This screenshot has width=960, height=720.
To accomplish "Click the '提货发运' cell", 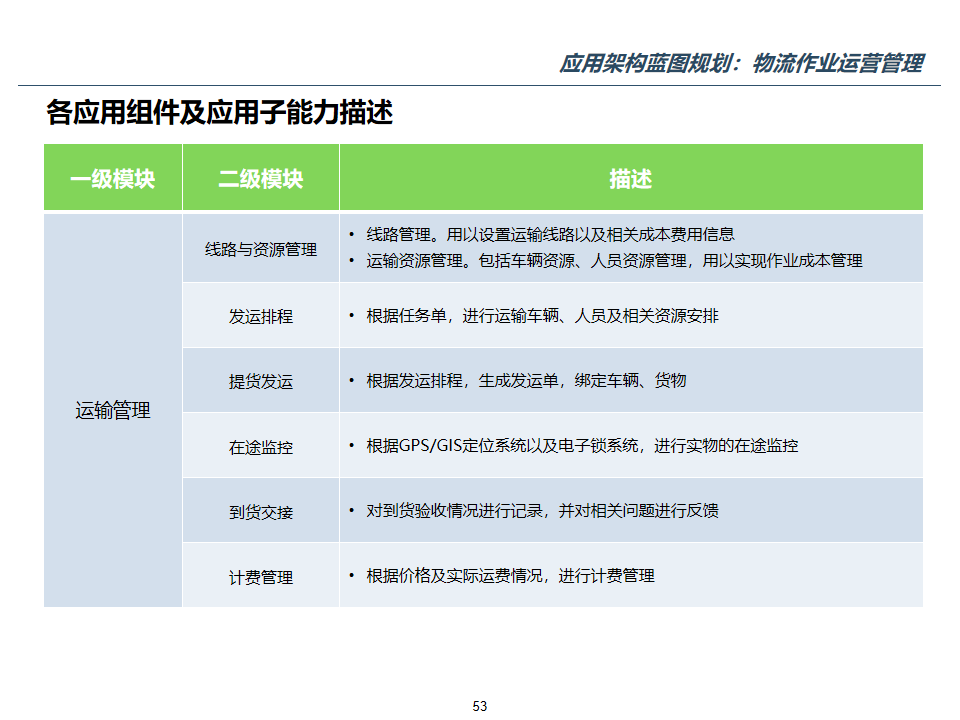I will [261, 380].
